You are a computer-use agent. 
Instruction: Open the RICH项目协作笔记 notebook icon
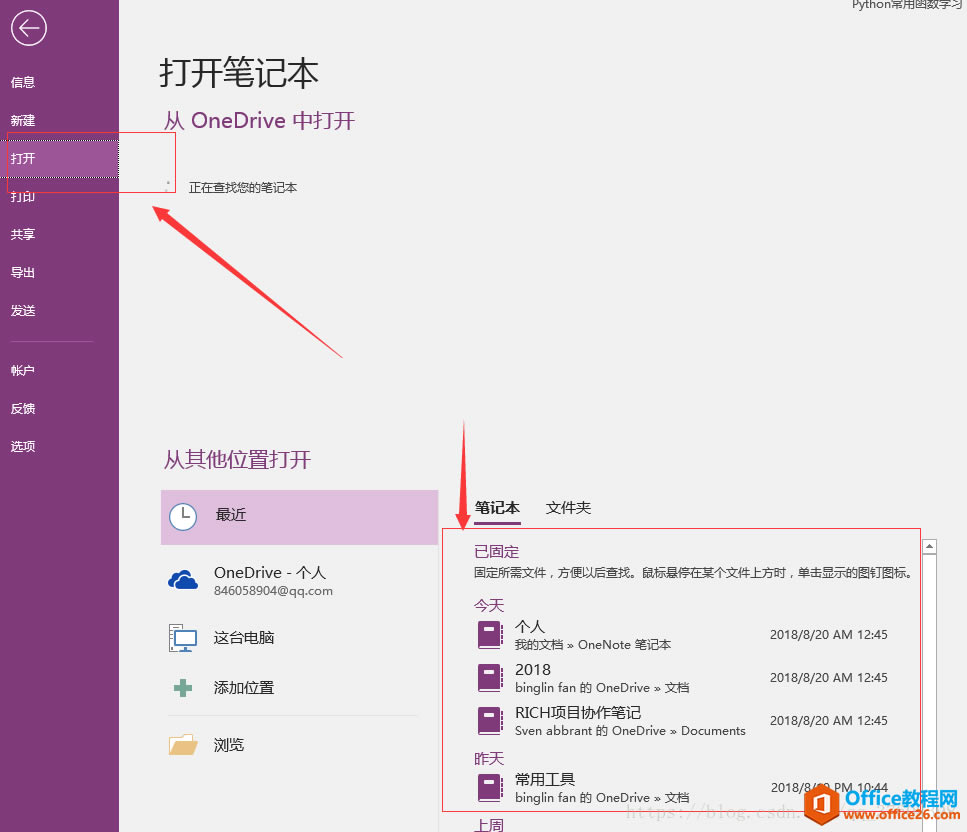coord(490,720)
